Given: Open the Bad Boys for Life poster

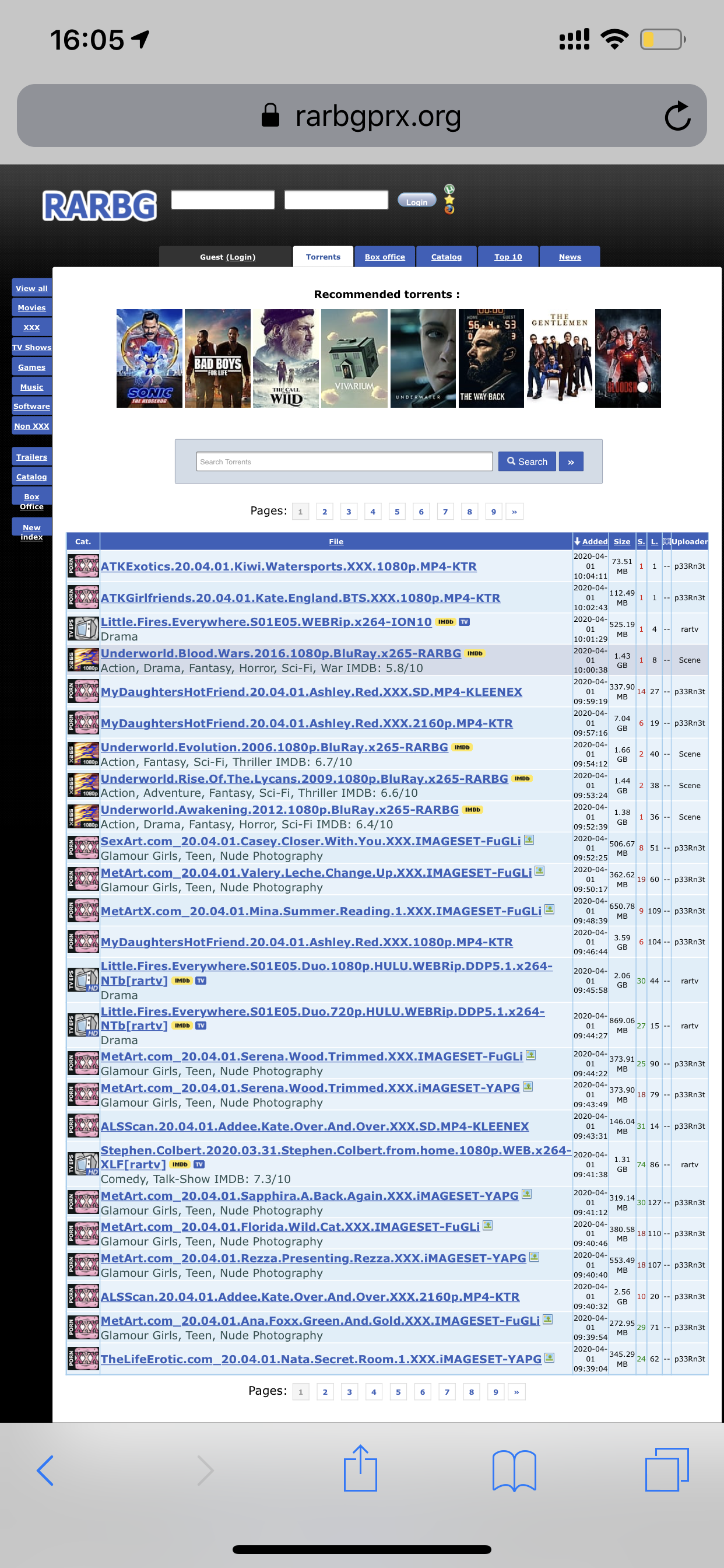Looking at the screenshot, I should click(217, 359).
